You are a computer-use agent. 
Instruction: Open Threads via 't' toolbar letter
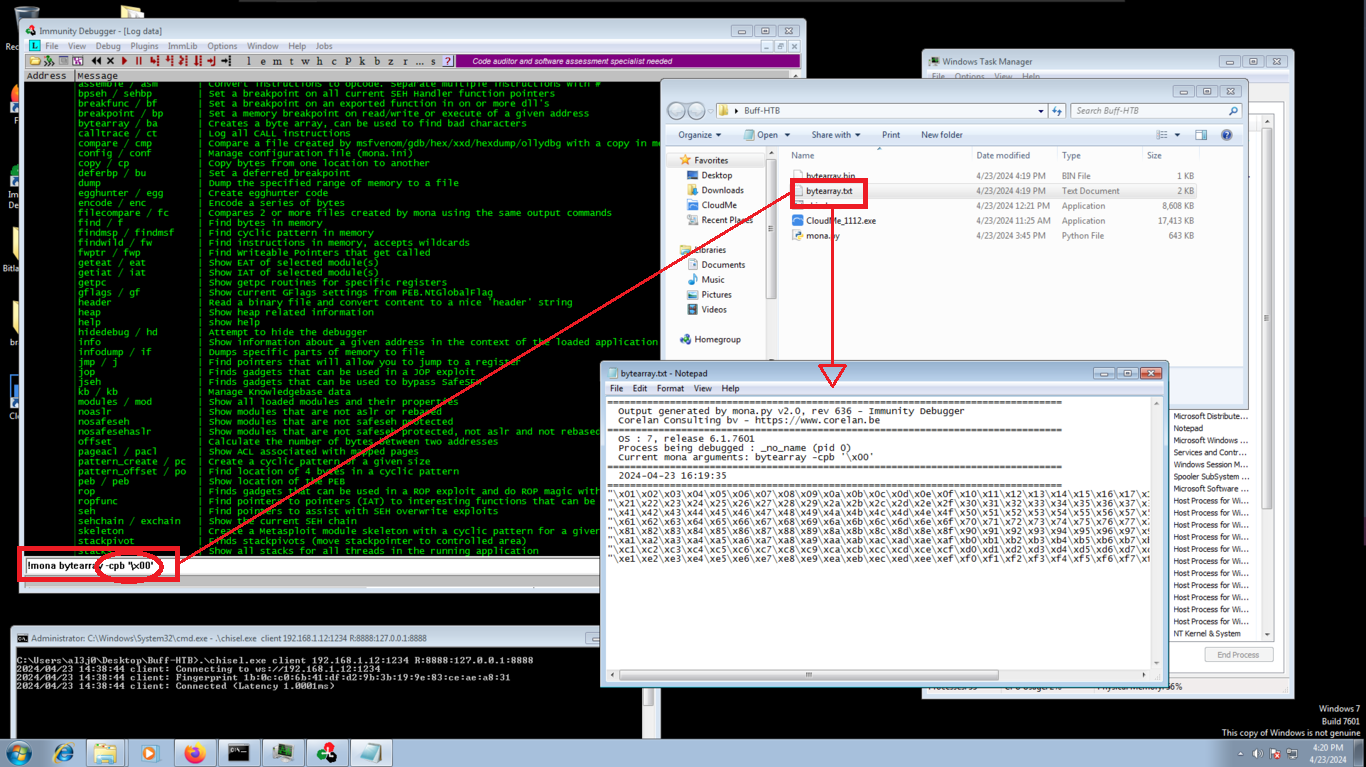(291, 61)
